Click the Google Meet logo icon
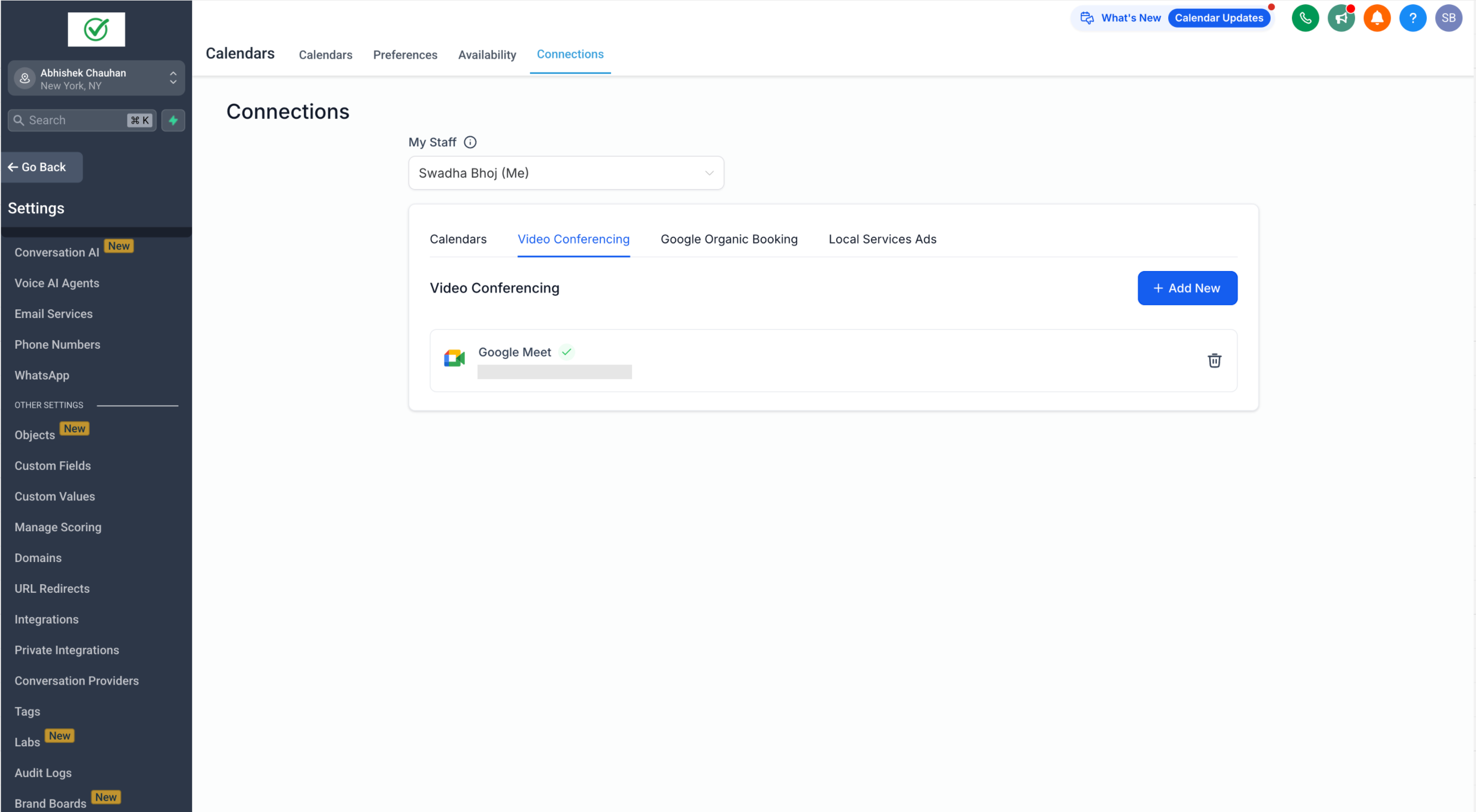Image resolution: width=1476 pixels, height=812 pixels. [455, 358]
